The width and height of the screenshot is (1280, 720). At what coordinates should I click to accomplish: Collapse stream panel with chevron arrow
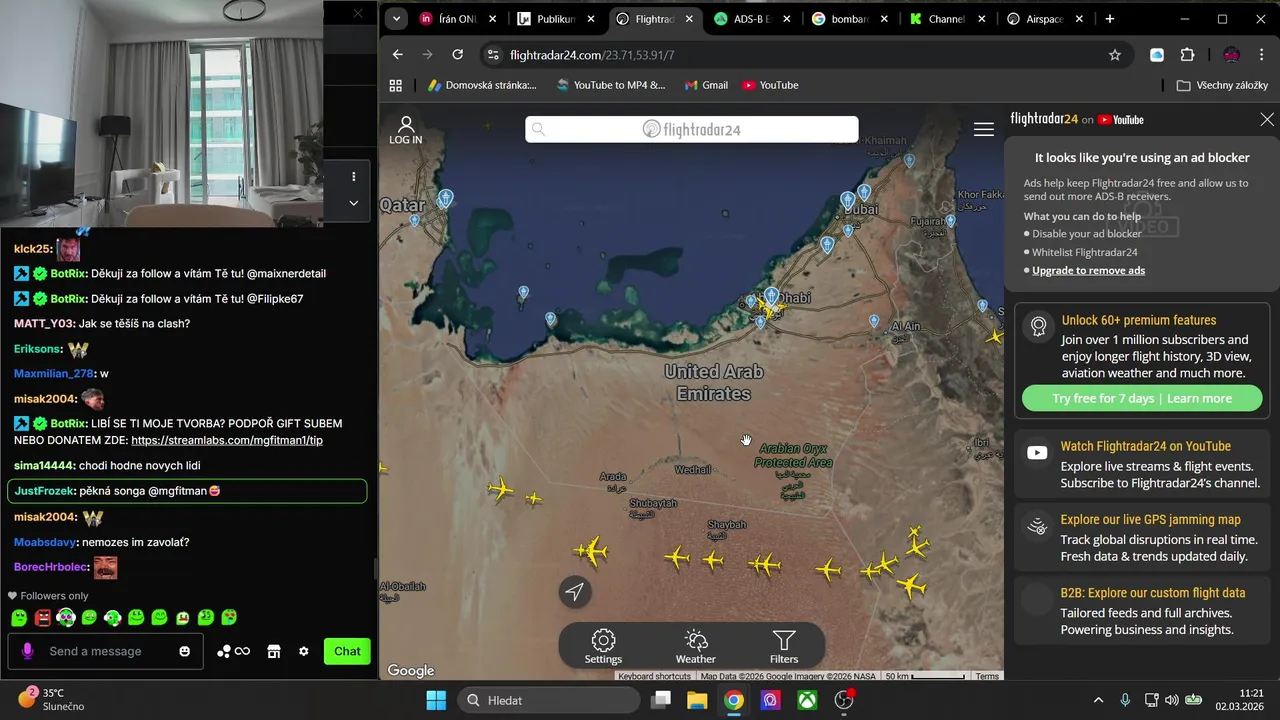pyautogui.click(x=353, y=202)
